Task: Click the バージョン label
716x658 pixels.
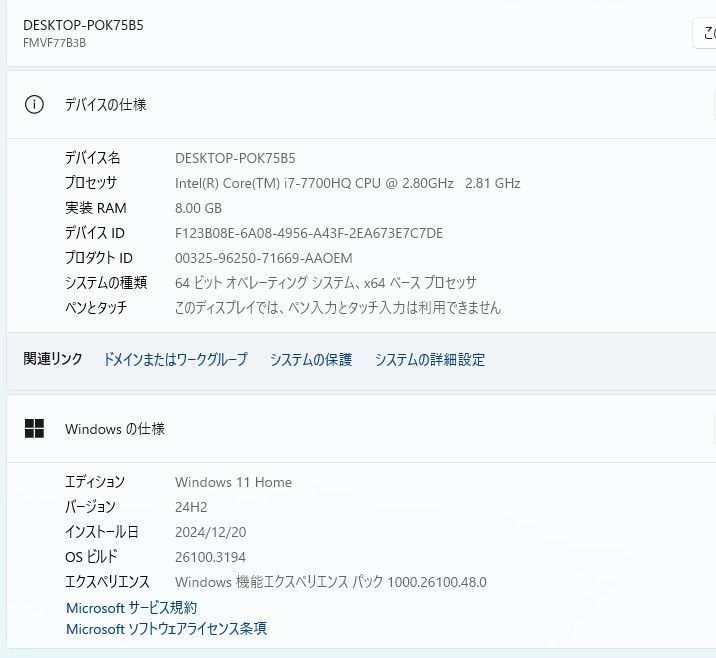Action: click(90, 507)
